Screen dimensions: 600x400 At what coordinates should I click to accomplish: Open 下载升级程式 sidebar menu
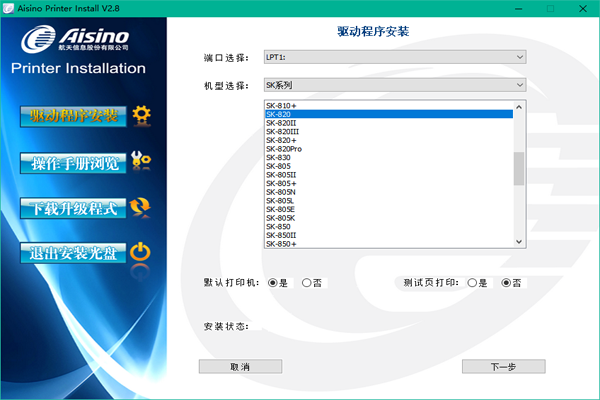(73, 208)
